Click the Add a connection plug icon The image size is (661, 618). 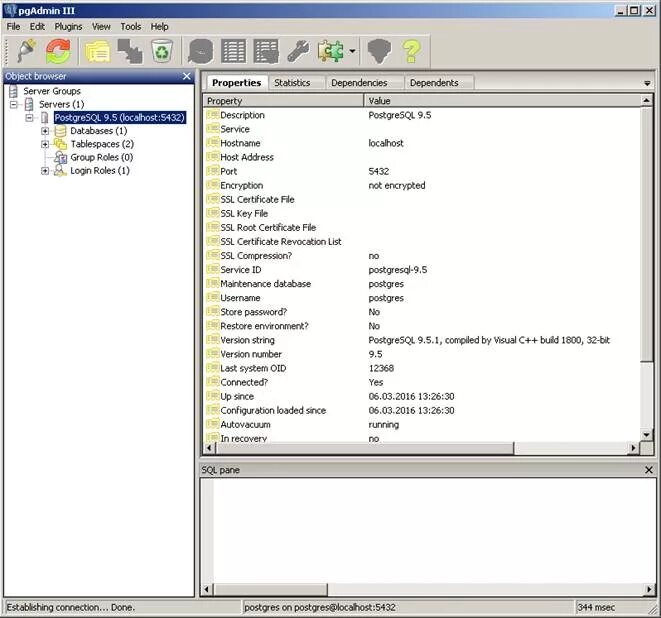point(27,51)
